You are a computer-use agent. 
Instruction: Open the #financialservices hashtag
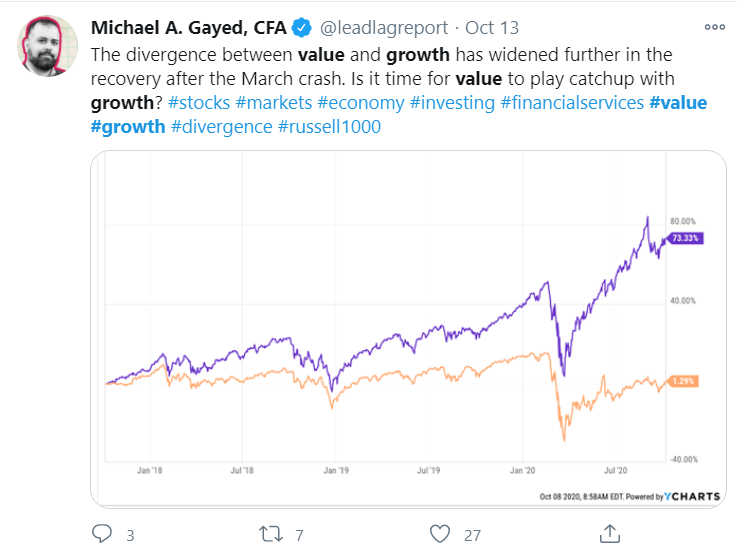tap(572, 102)
